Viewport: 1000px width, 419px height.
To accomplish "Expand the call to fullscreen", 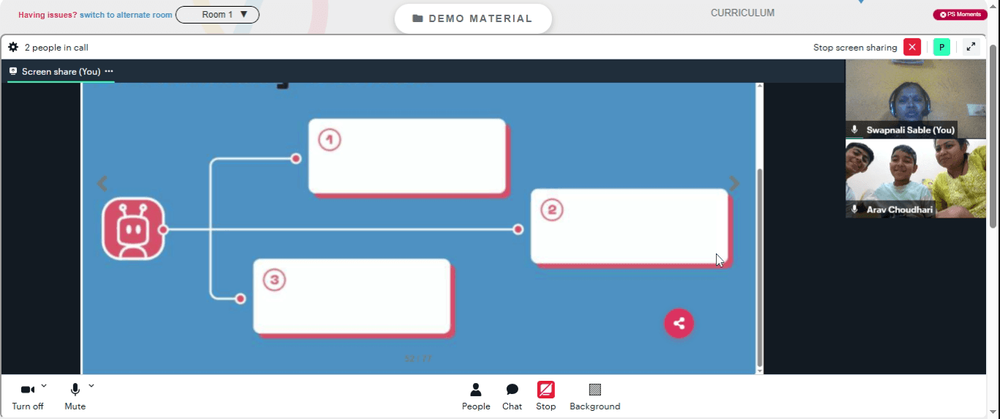I will point(971,47).
